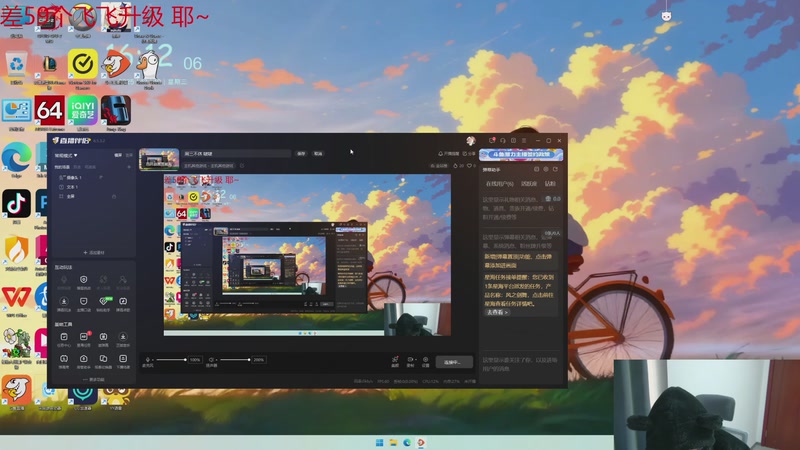
Task: Click the stream title input field
Action: (237, 153)
